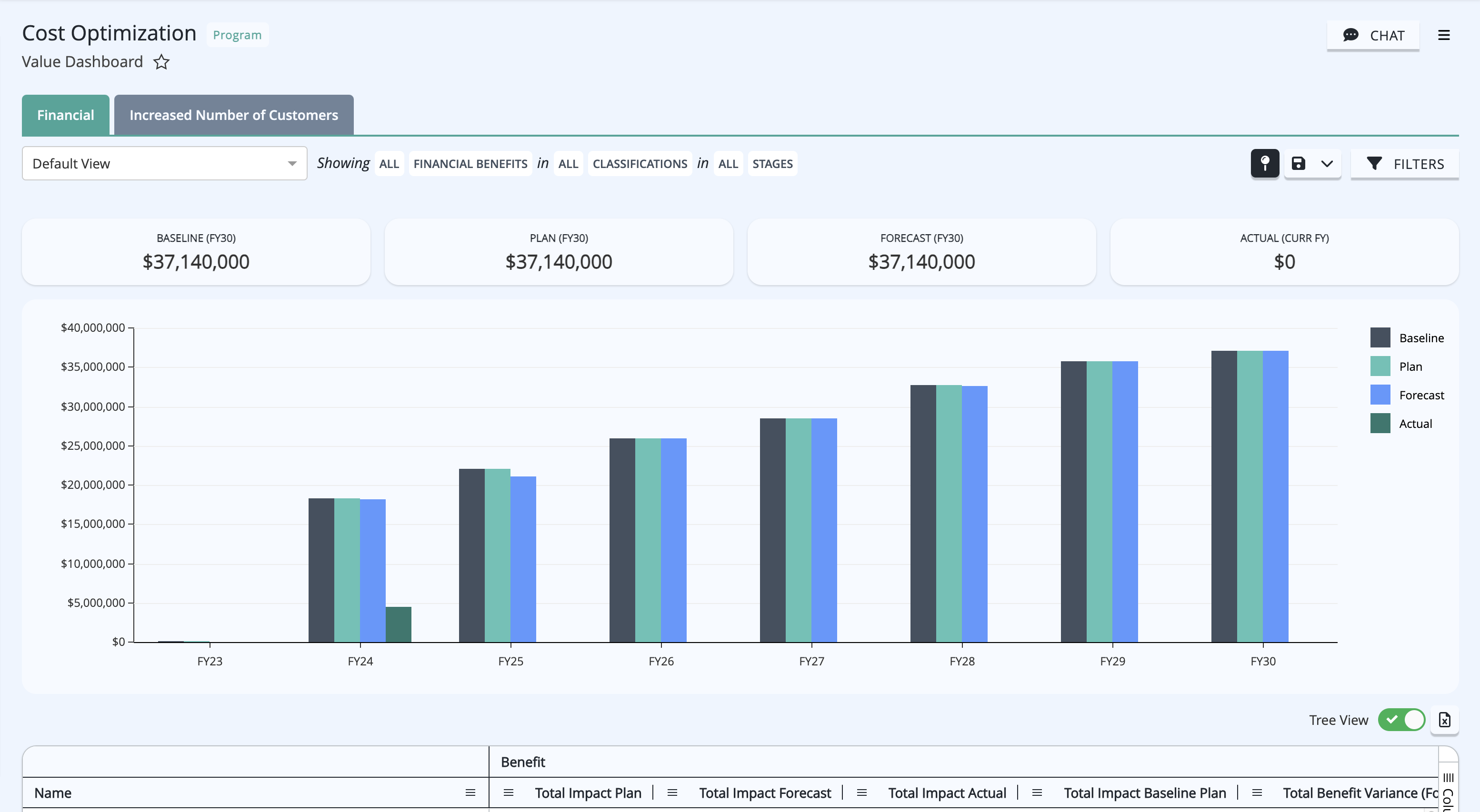The width and height of the screenshot is (1480, 812).
Task: Toggle the Tree View switch off
Action: (1401, 720)
